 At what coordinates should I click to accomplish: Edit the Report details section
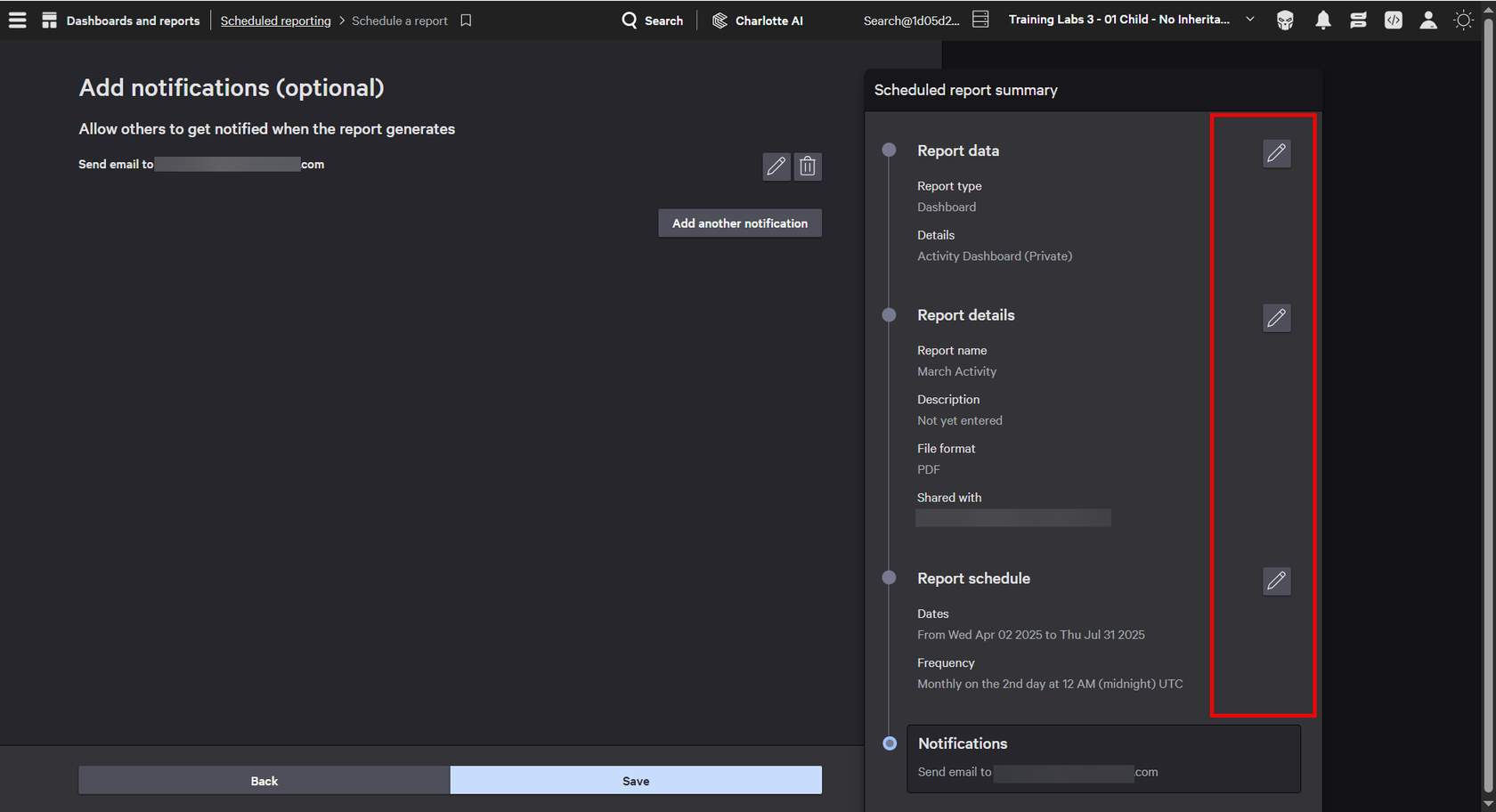pyautogui.click(x=1276, y=318)
